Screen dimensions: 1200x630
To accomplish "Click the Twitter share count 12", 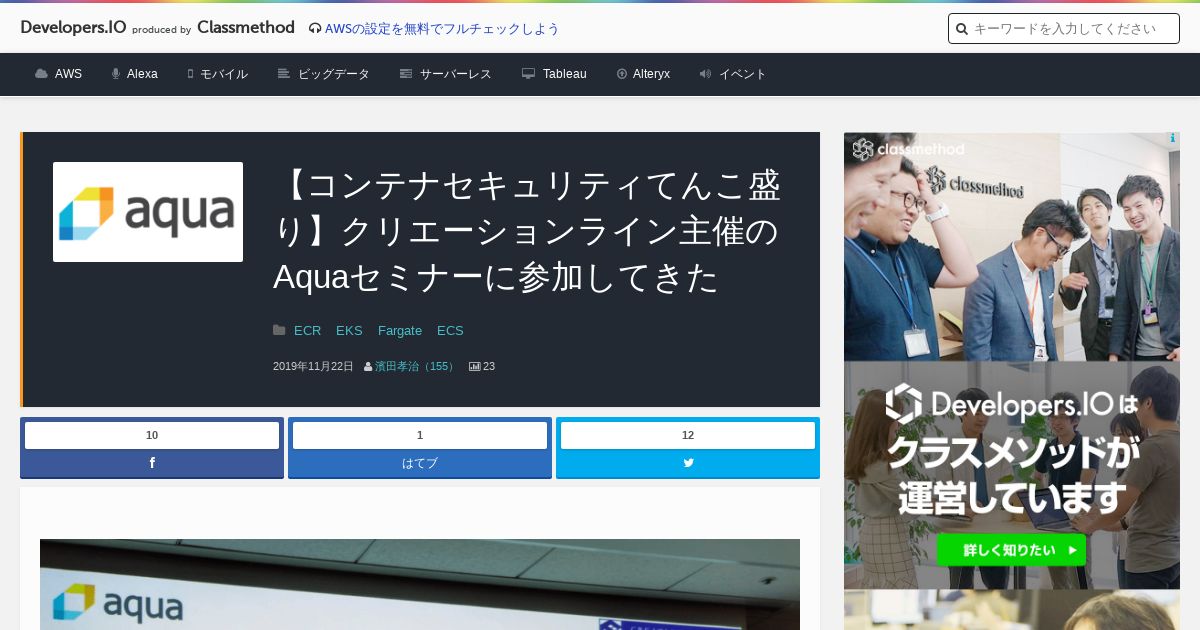I will click(688, 435).
